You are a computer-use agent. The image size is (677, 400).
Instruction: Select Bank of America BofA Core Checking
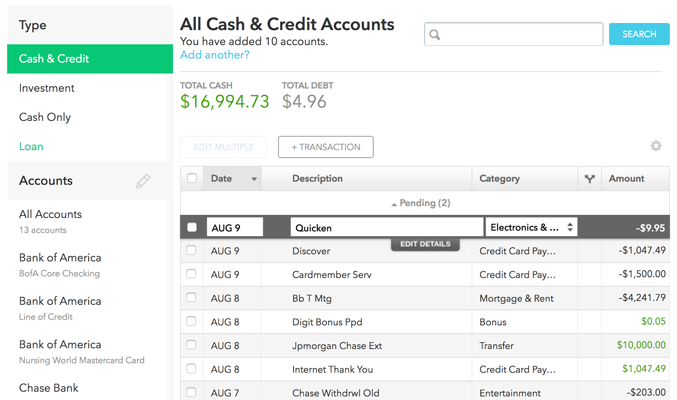[x=60, y=264]
